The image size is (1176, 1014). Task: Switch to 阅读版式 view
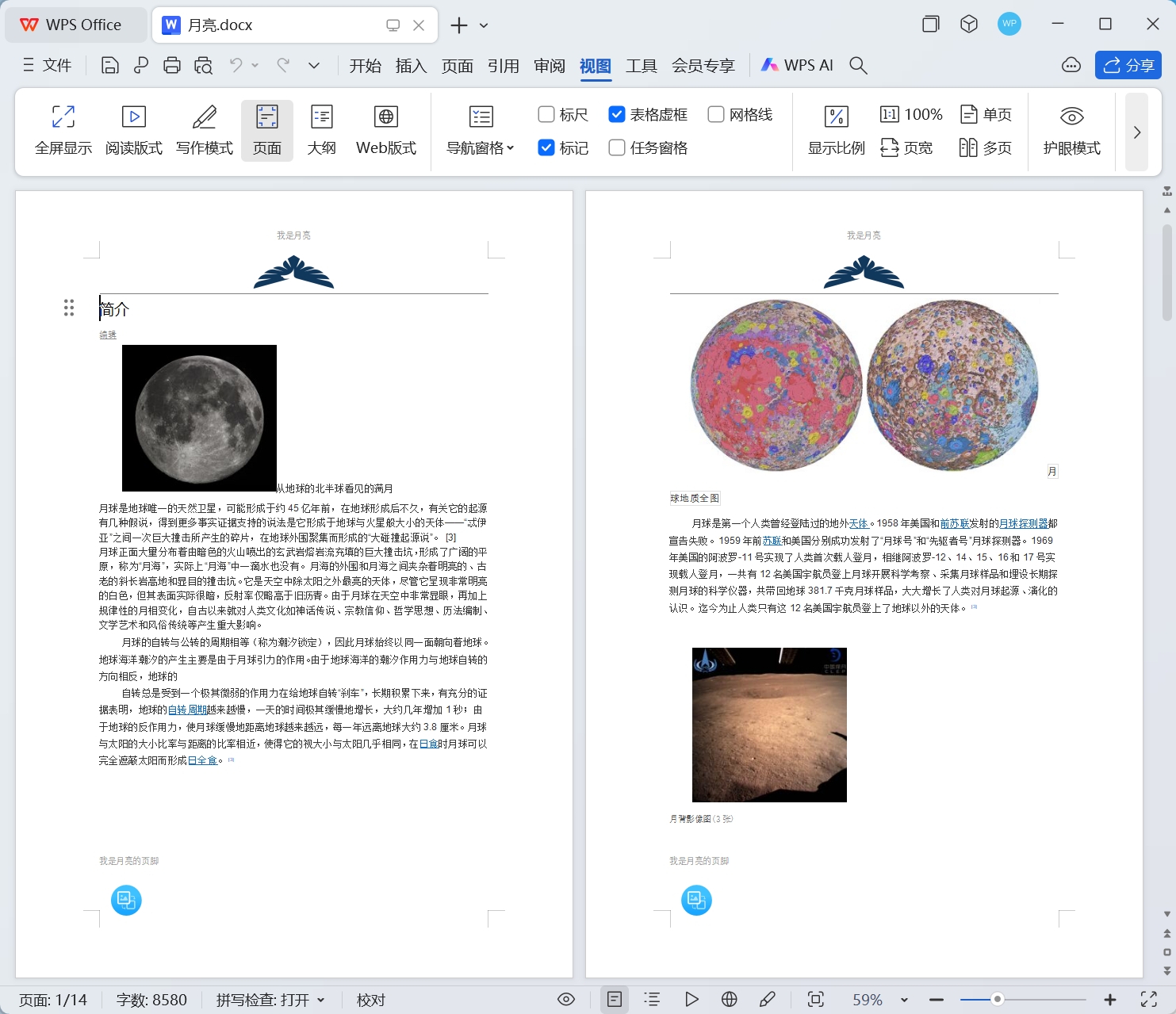133,131
